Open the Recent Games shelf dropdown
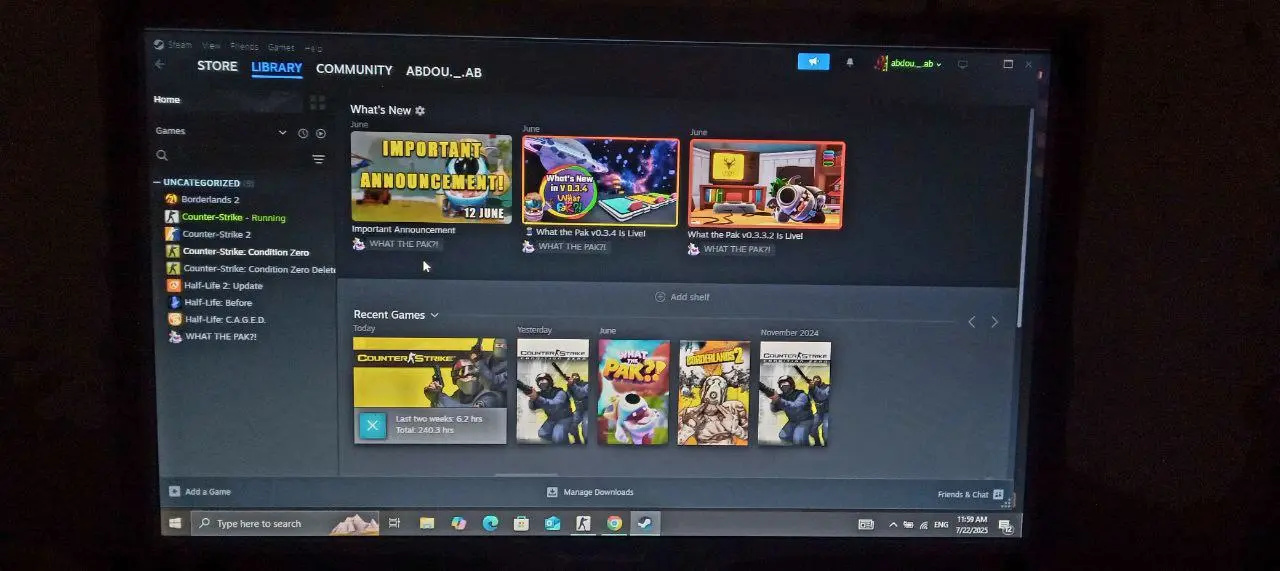 (434, 315)
